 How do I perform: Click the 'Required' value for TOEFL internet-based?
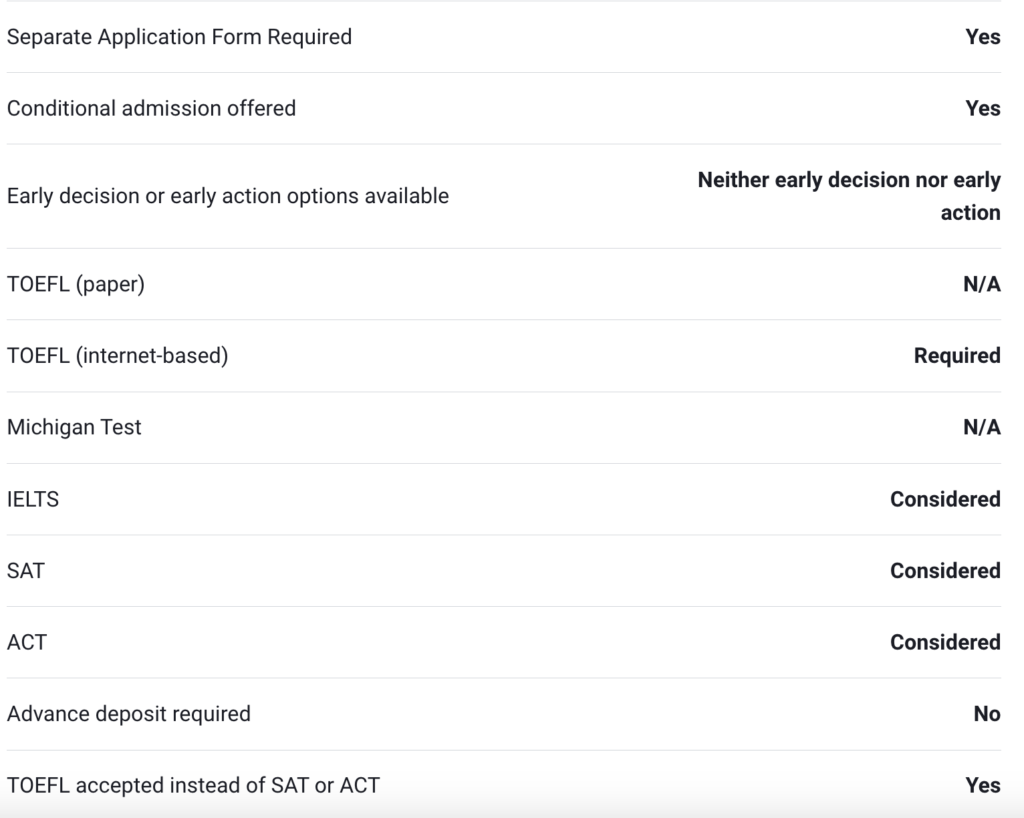pos(956,356)
